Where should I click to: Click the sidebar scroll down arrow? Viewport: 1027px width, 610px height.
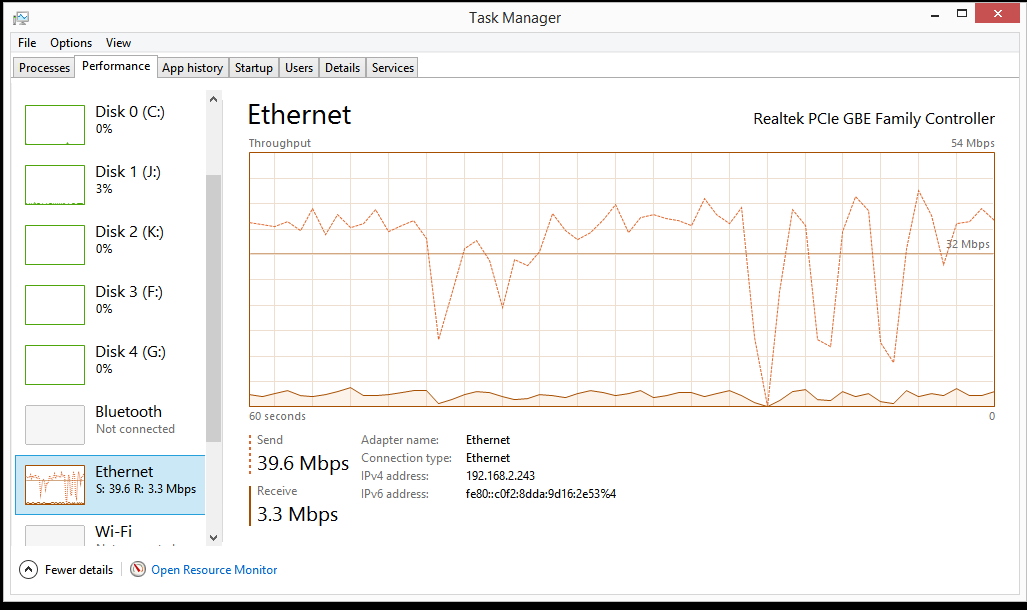point(213,538)
